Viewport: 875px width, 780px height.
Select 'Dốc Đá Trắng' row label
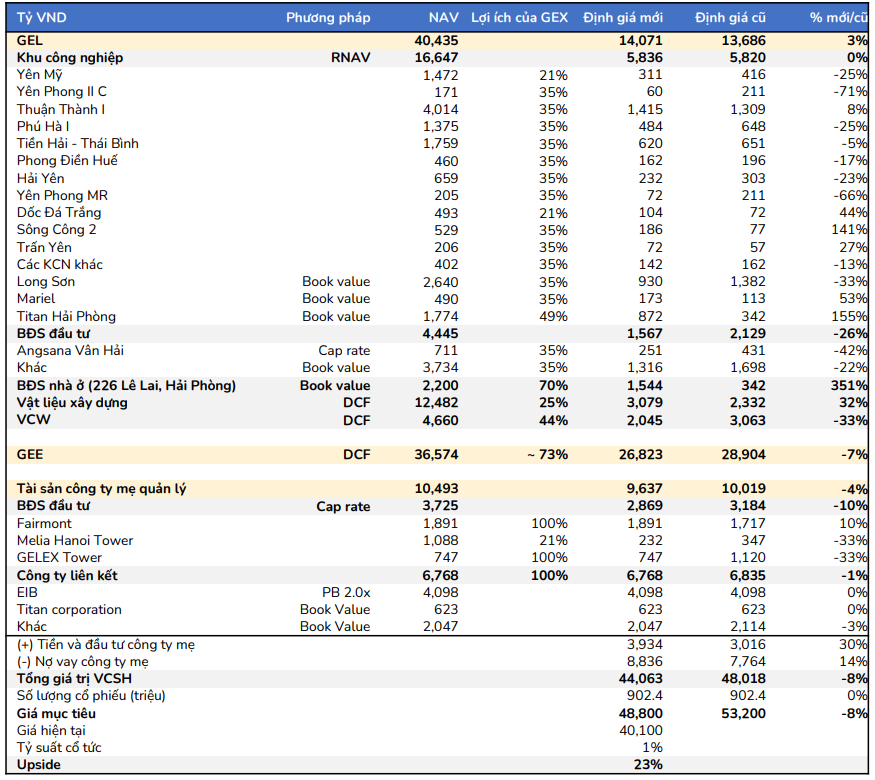tap(59, 213)
